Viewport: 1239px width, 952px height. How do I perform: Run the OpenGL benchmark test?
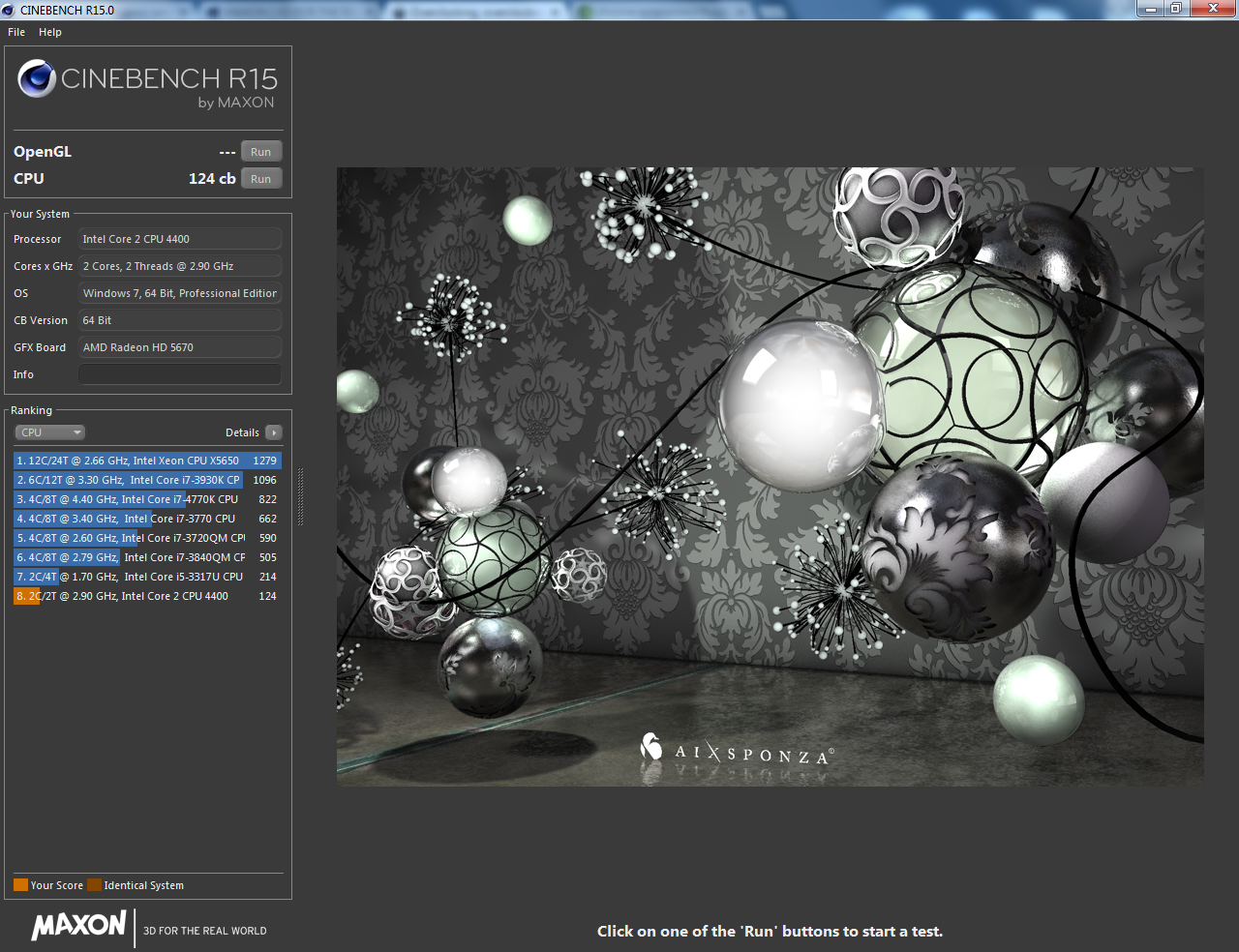point(261,152)
